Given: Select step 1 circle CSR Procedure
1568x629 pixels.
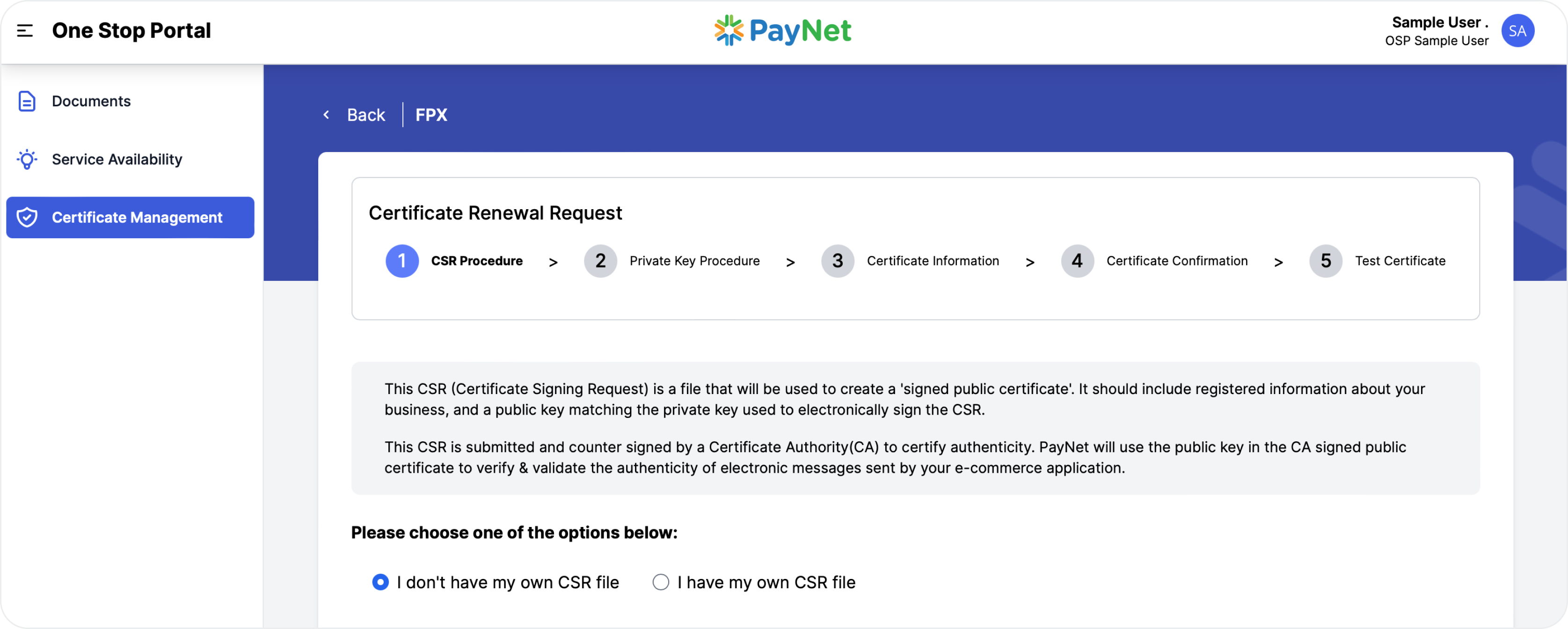Looking at the screenshot, I should pyautogui.click(x=402, y=261).
